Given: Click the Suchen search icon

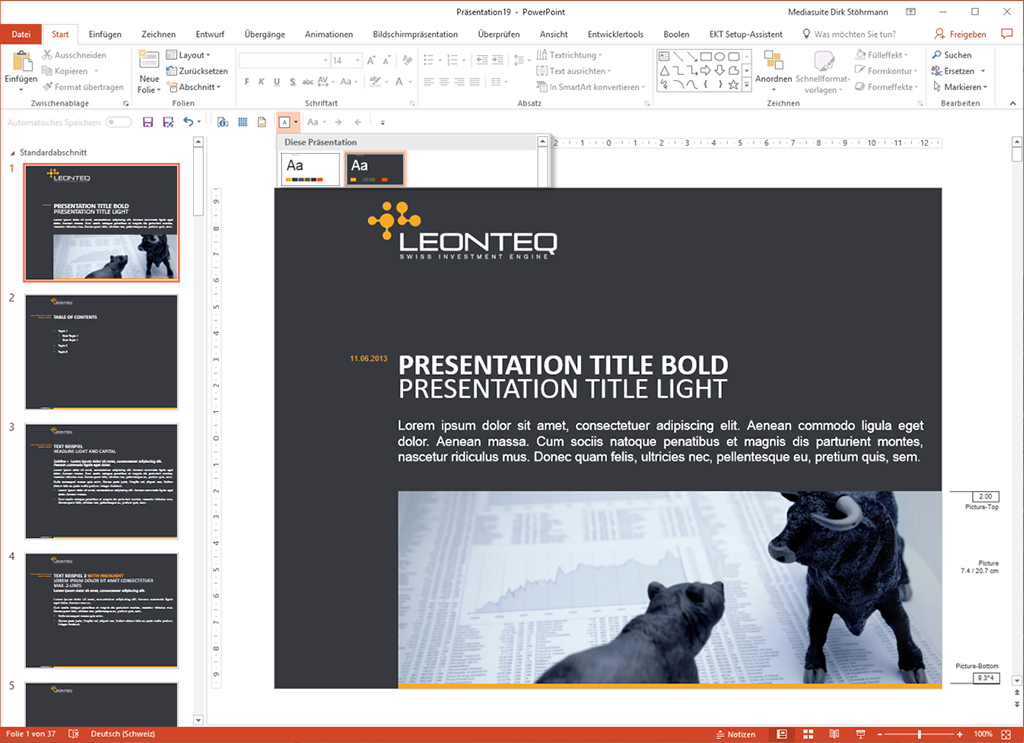Looking at the screenshot, I should tap(936, 55).
